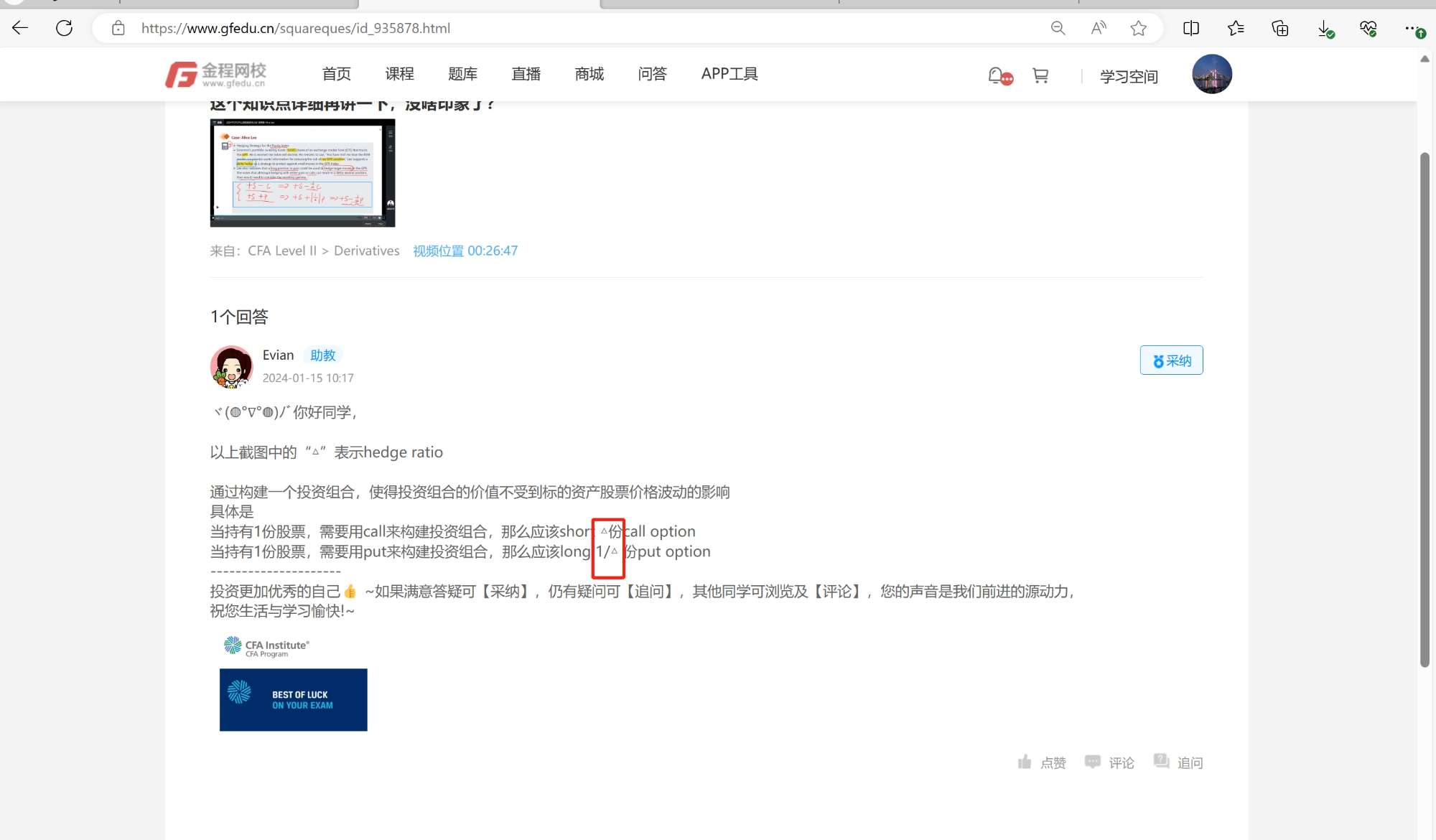Click the page vertical scrollbar

click(x=1425, y=409)
